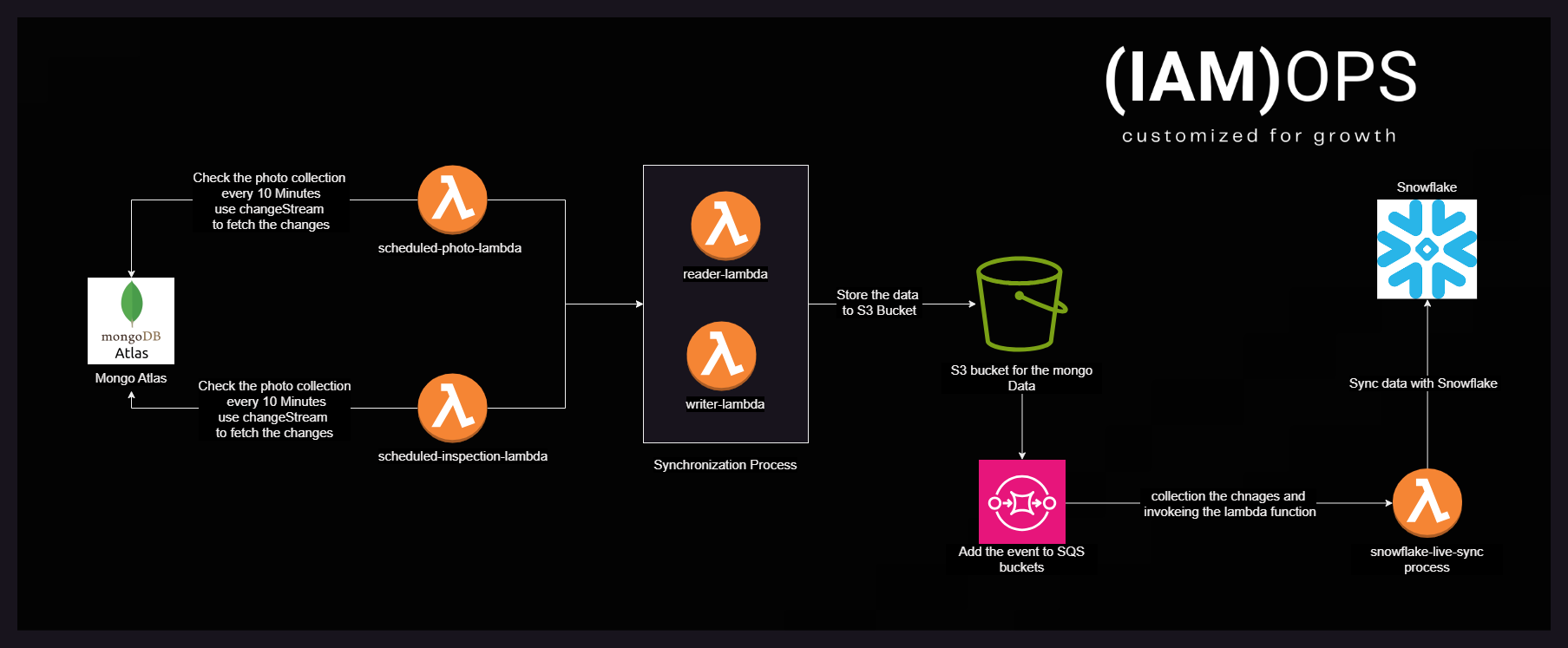Image resolution: width=1568 pixels, height=648 pixels.
Task: Click the 'Store the data to S3 Bucket' label
Action: pos(878,303)
